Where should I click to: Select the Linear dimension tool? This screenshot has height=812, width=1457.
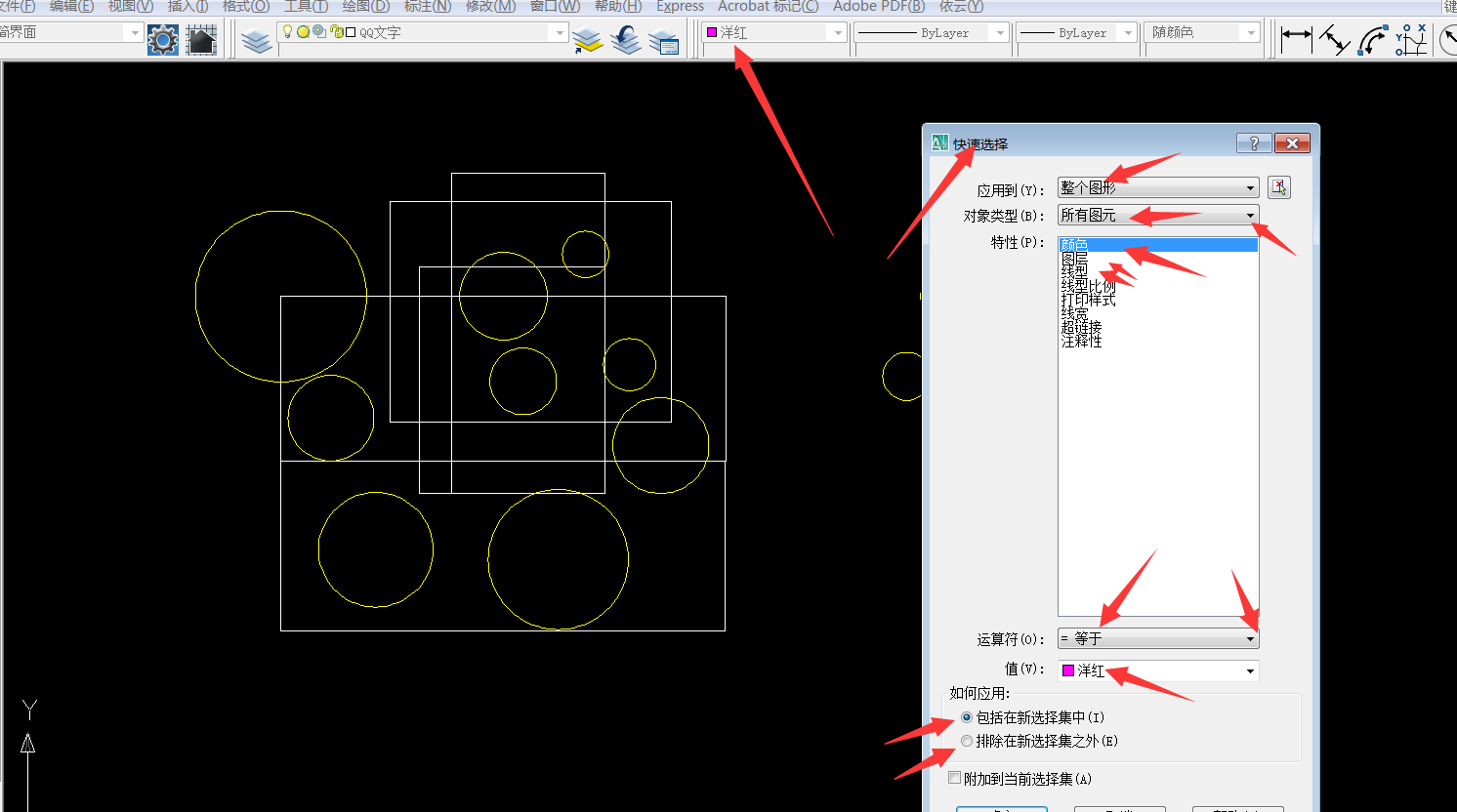pos(1296,40)
